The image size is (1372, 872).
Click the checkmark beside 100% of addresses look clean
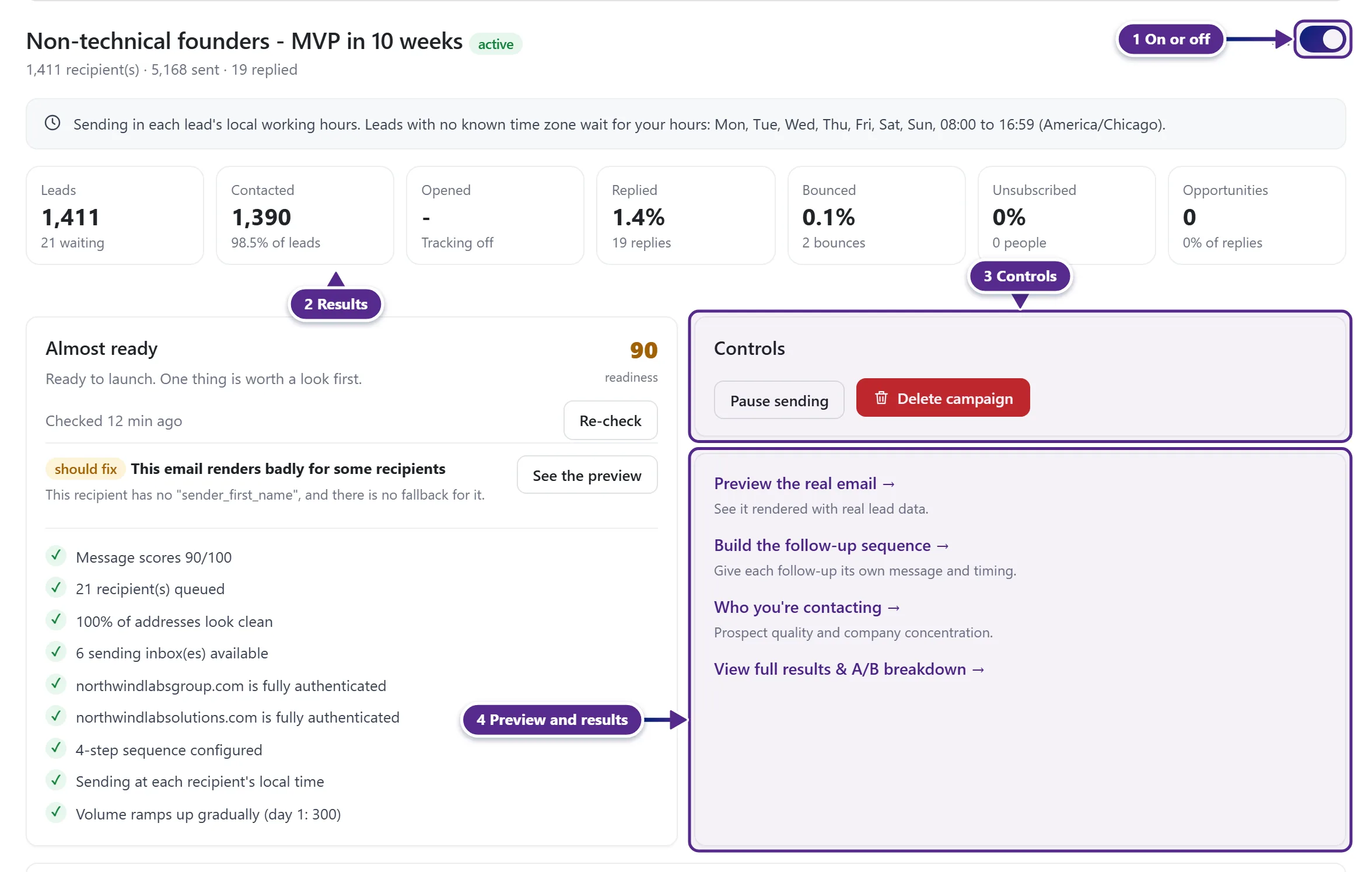coord(56,620)
